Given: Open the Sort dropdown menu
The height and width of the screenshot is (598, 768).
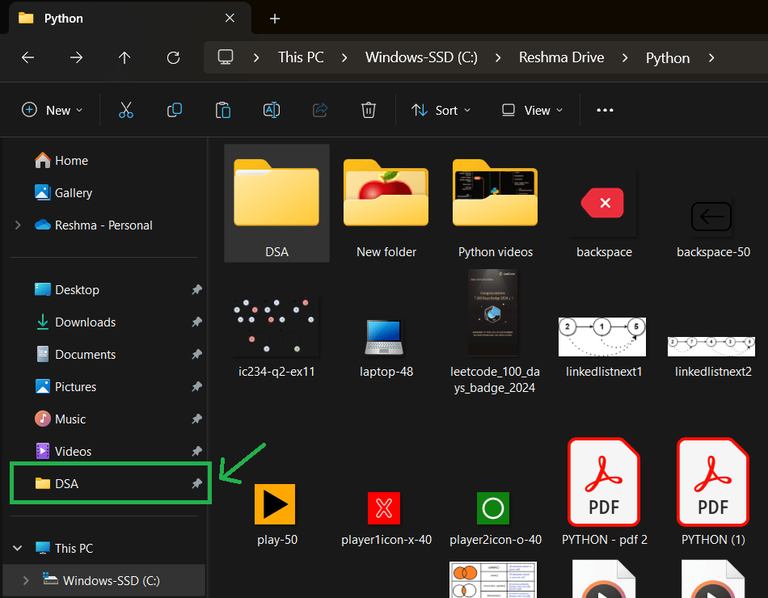Looking at the screenshot, I should [x=443, y=110].
